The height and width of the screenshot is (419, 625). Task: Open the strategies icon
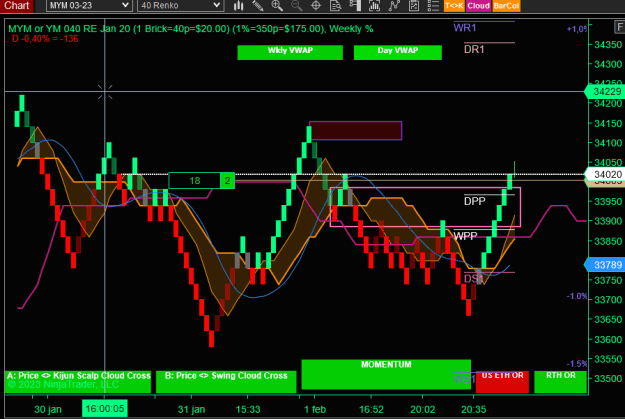413,6
